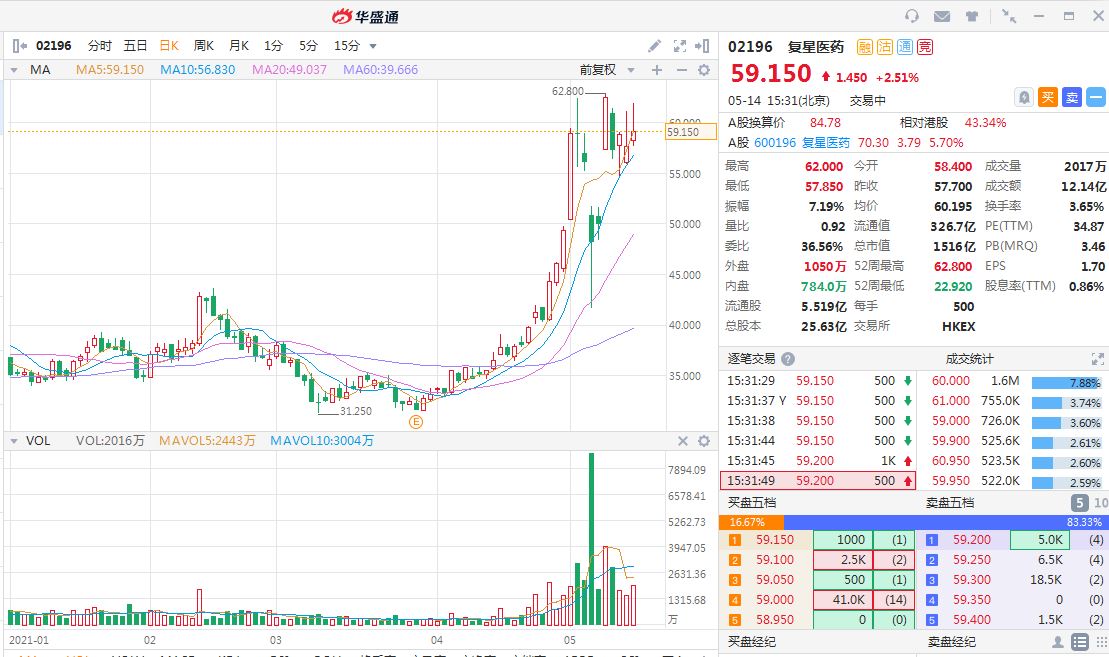This screenshot has height=657, width=1109.
Task: Switch order book depth to 5 levels
Action: 1079,503
